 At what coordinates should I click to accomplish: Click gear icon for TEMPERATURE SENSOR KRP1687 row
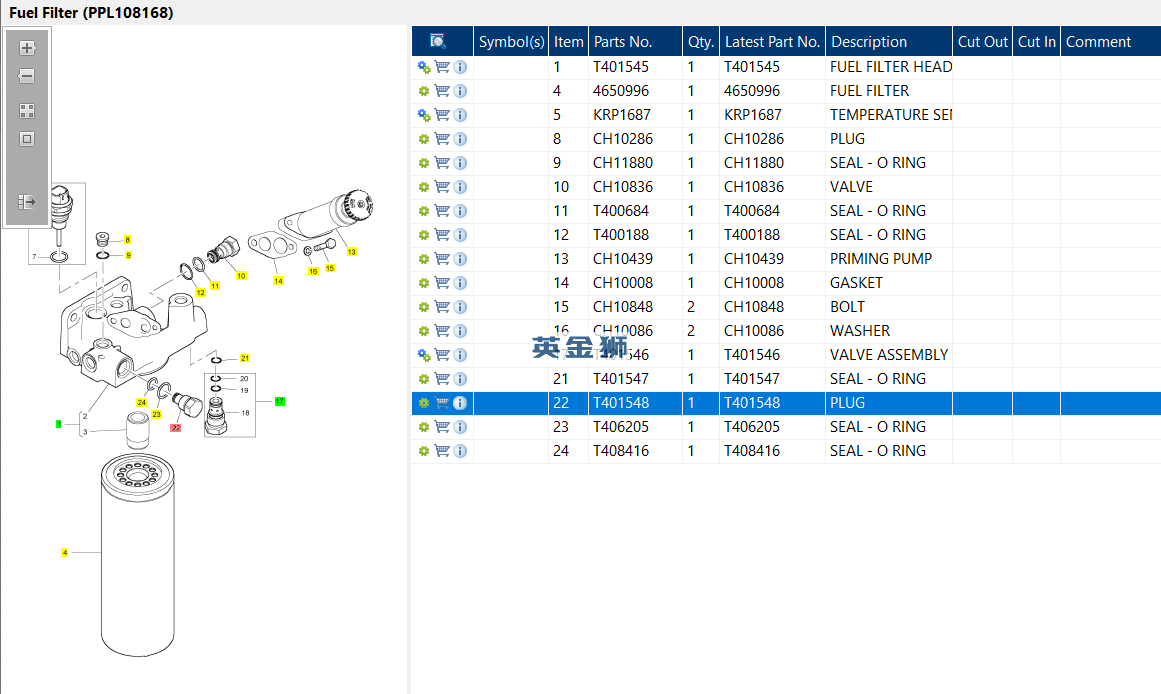[424, 115]
